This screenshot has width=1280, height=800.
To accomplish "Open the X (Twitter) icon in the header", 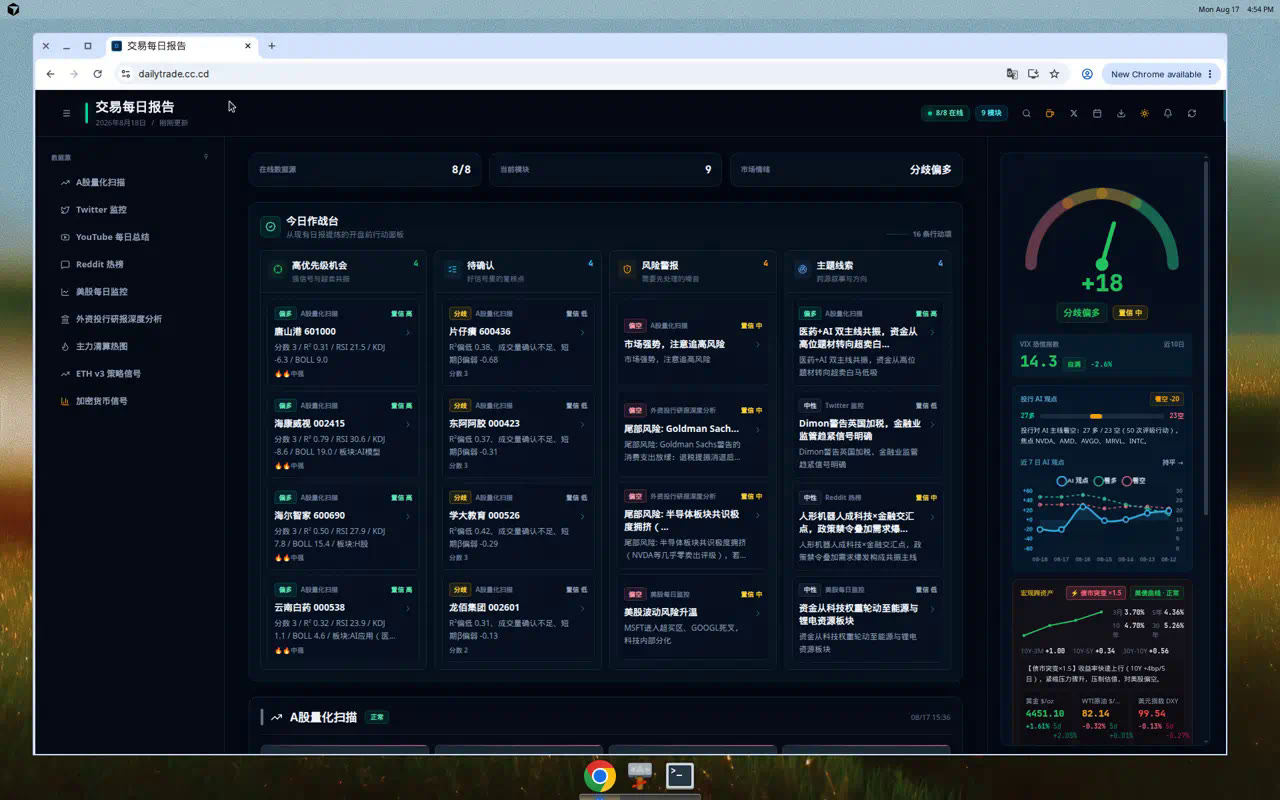I will (x=1074, y=113).
